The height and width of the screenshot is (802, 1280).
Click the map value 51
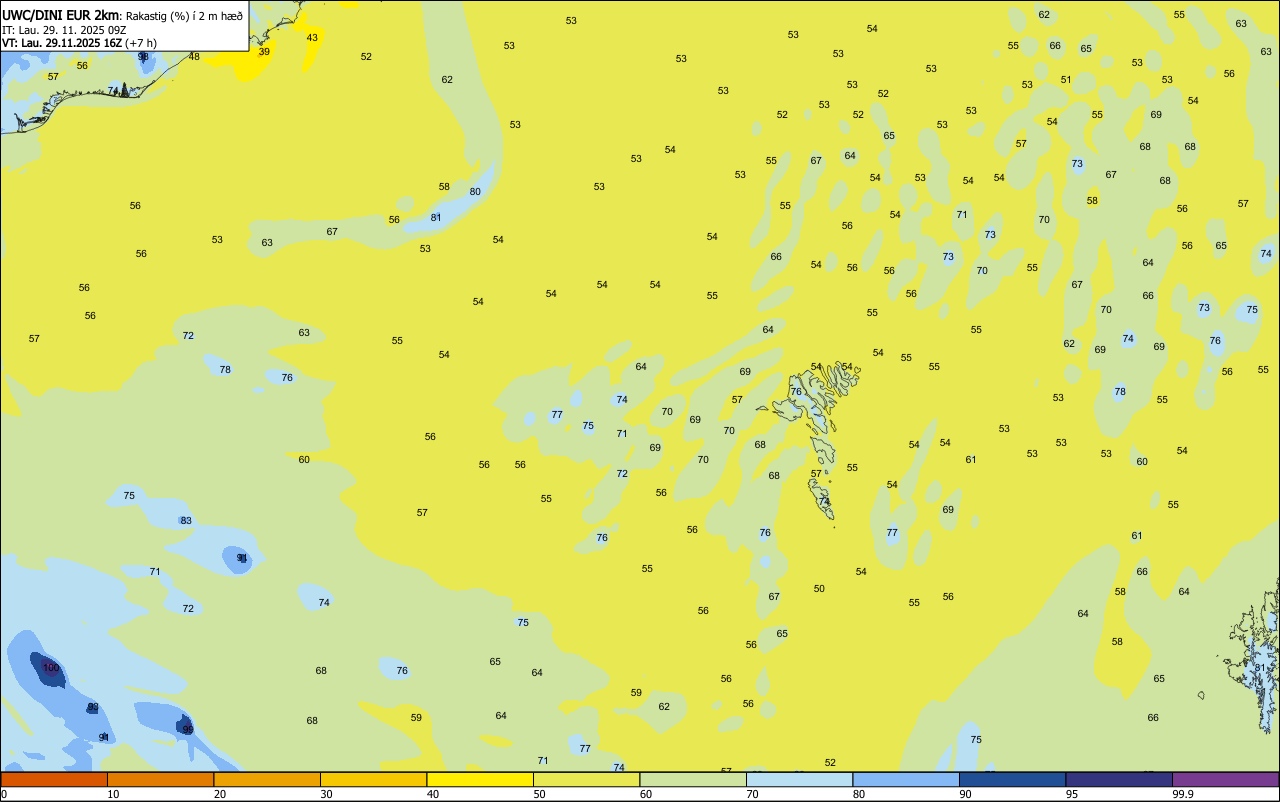(1066, 80)
